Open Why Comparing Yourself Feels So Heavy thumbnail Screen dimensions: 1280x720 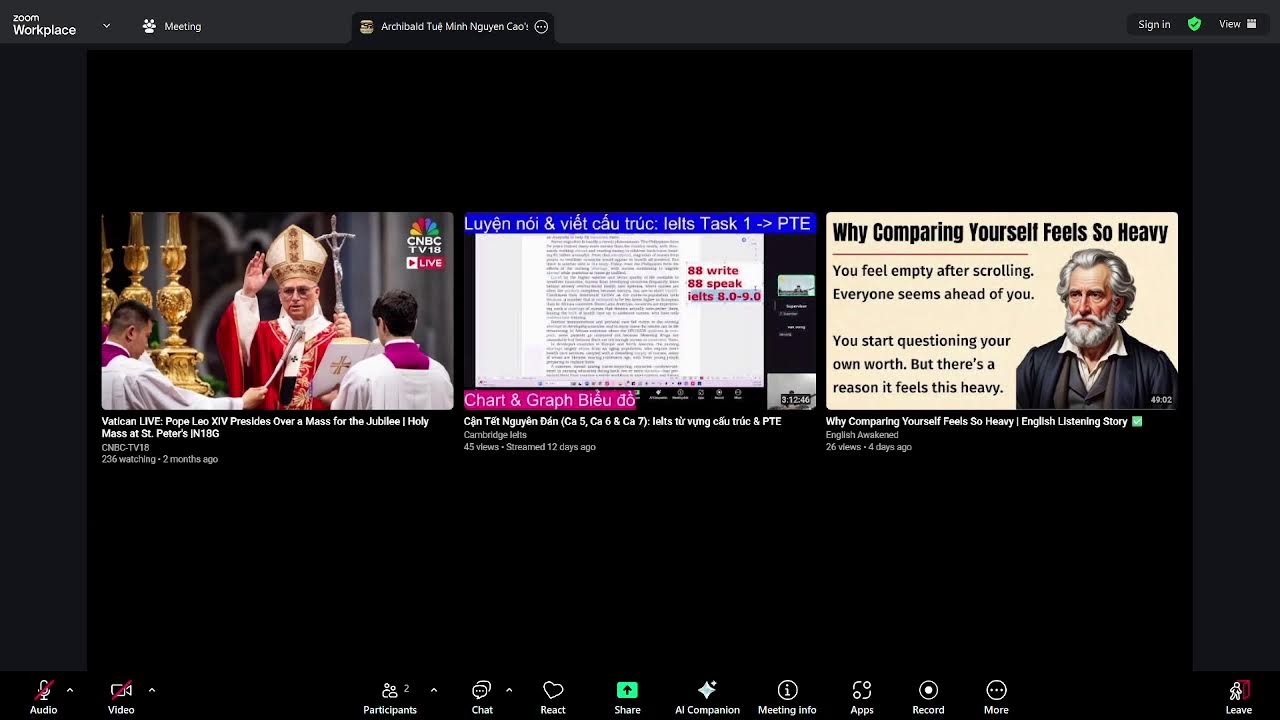pyautogui.click(x=1002, y=311)
